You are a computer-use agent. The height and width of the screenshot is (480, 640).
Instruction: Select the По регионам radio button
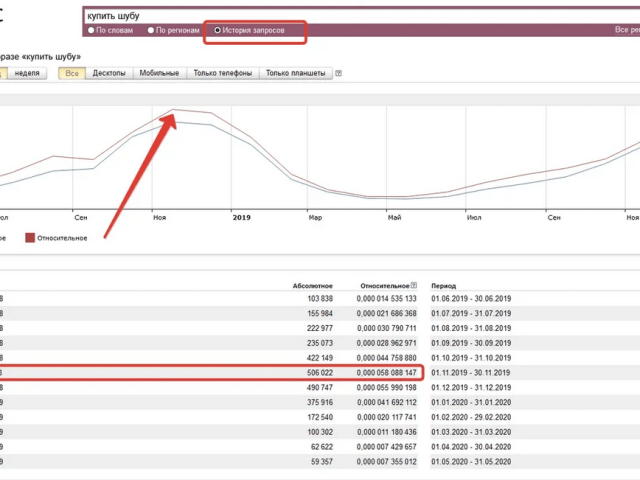152,30
